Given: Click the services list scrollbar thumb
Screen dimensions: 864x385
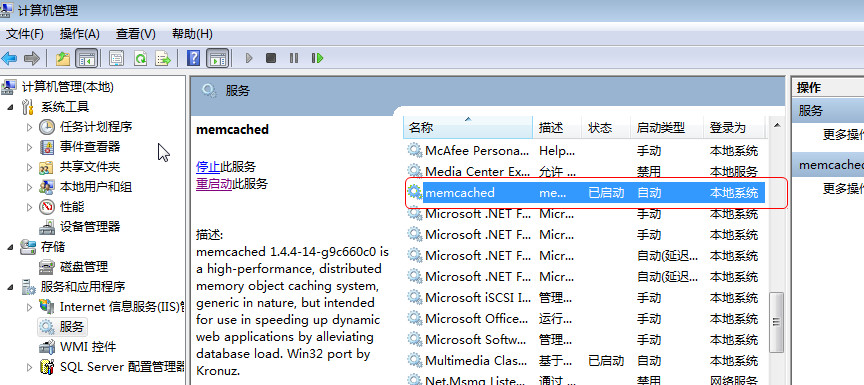Looking at the screenshot, I should click(777, 322).
